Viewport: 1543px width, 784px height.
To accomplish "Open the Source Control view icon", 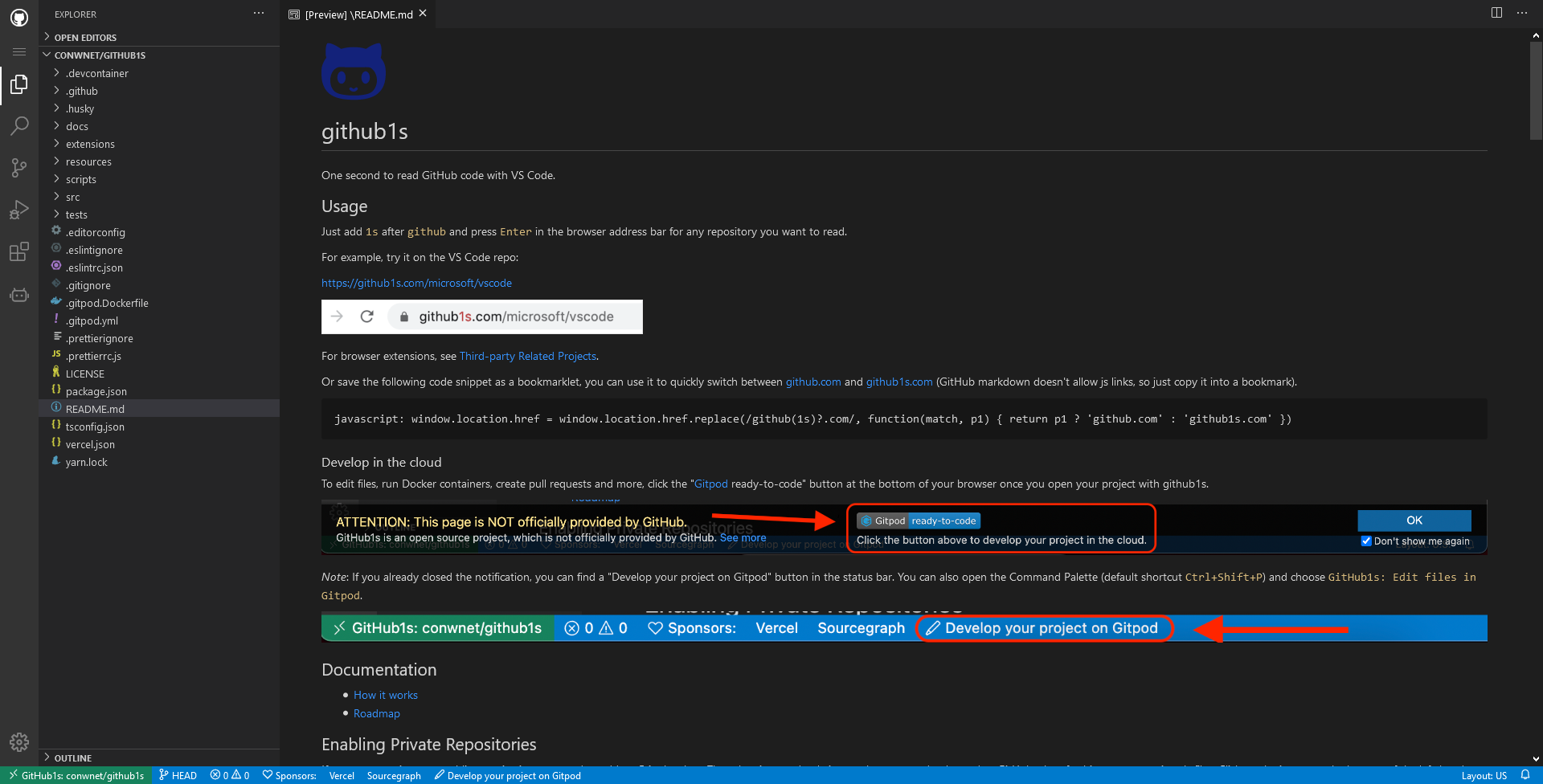I will tap(19, 168).
